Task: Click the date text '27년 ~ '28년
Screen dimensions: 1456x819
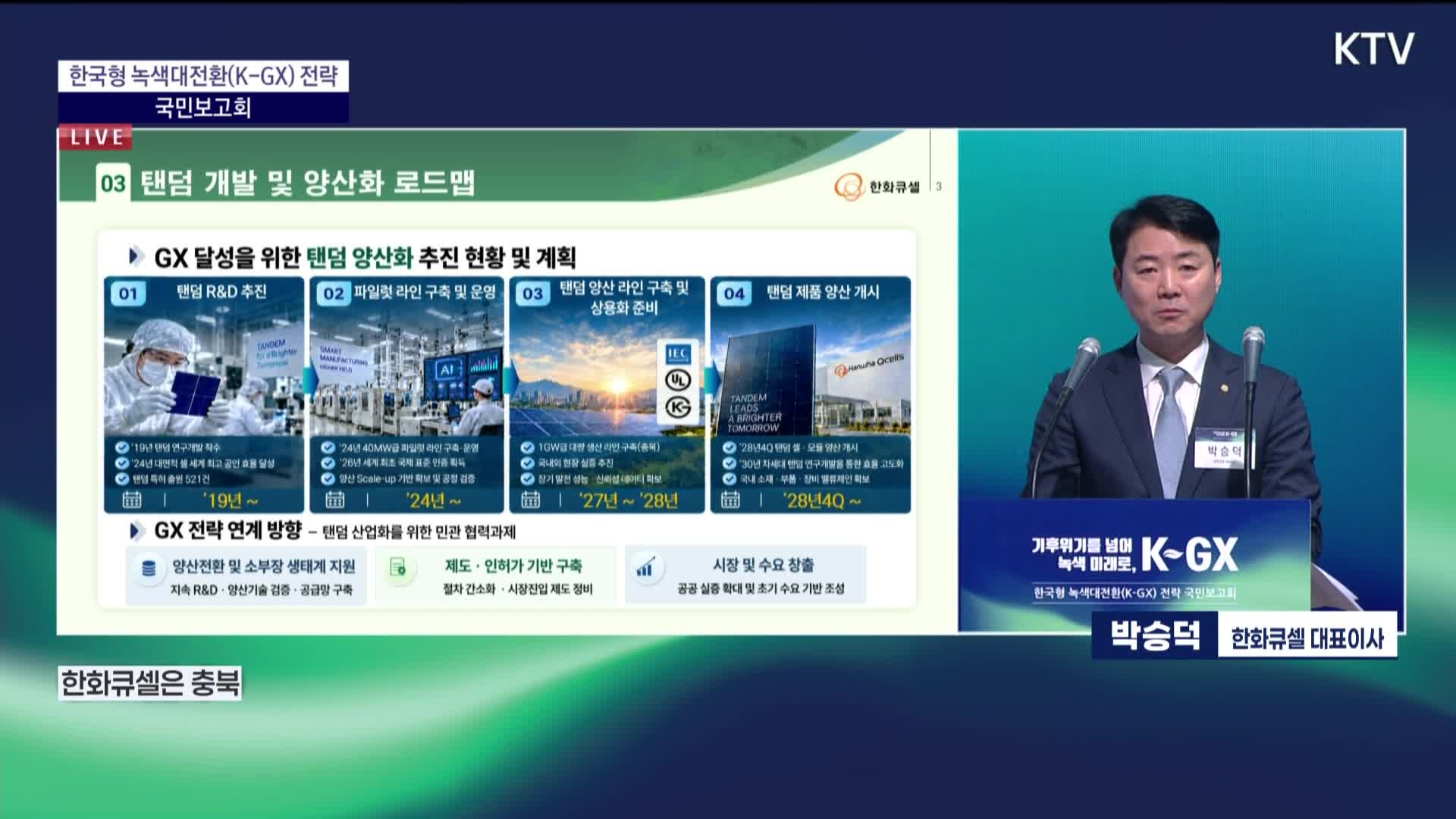Action: 628,500
